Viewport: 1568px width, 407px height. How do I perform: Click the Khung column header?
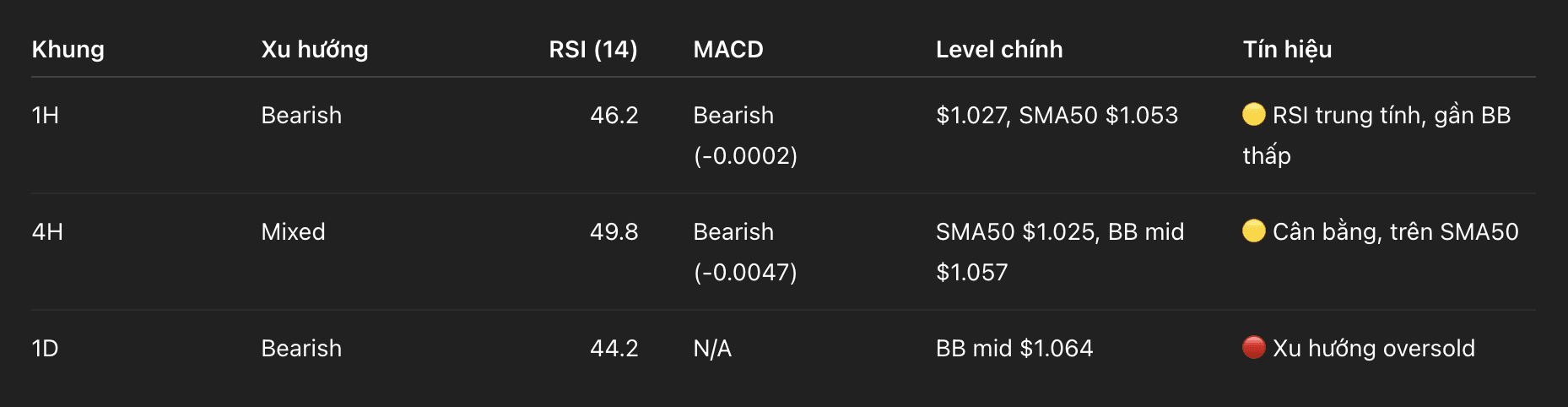click(68, 49)
